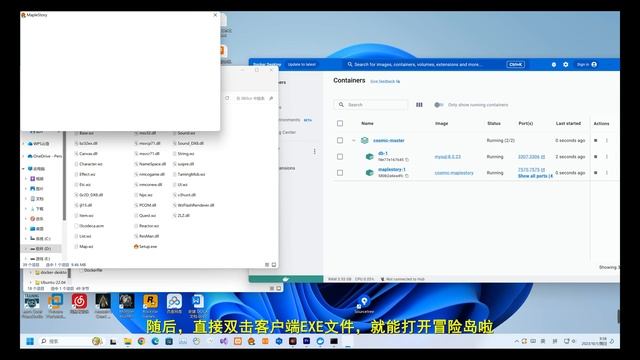The height and width of the screenshot is (360, 640).
Task: Check the cosmic-master row checkbox
Action: pyautogui.click(x=340, y=140)
